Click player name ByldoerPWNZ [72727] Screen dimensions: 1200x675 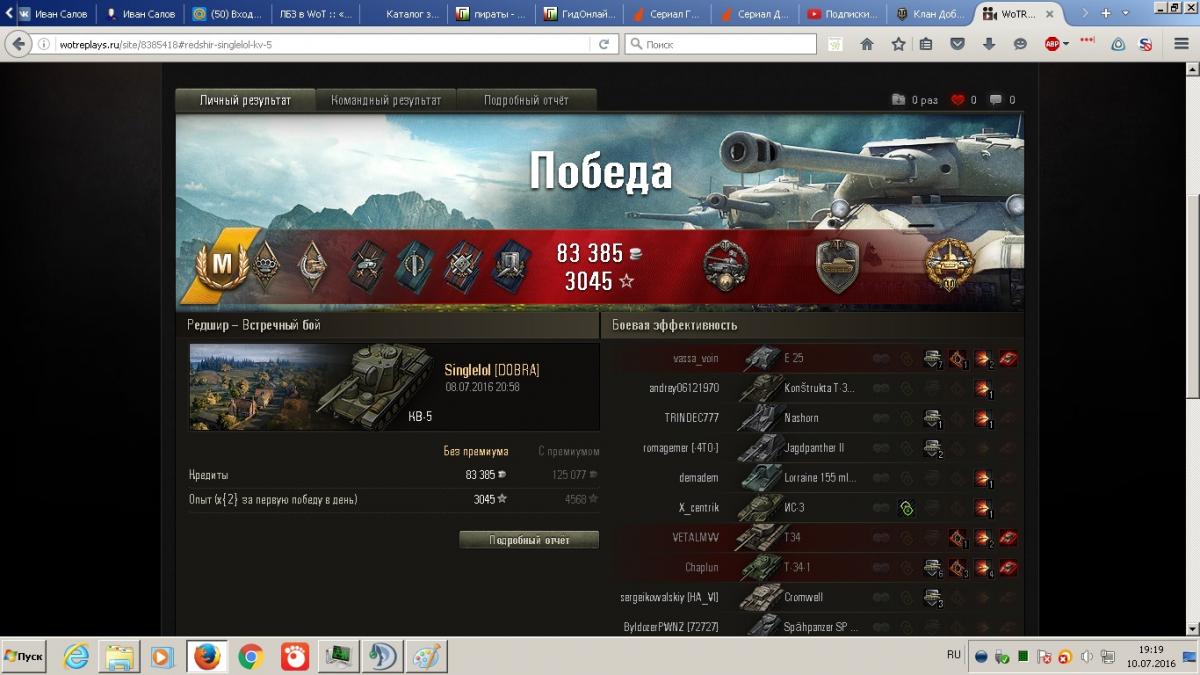point(671,628)
